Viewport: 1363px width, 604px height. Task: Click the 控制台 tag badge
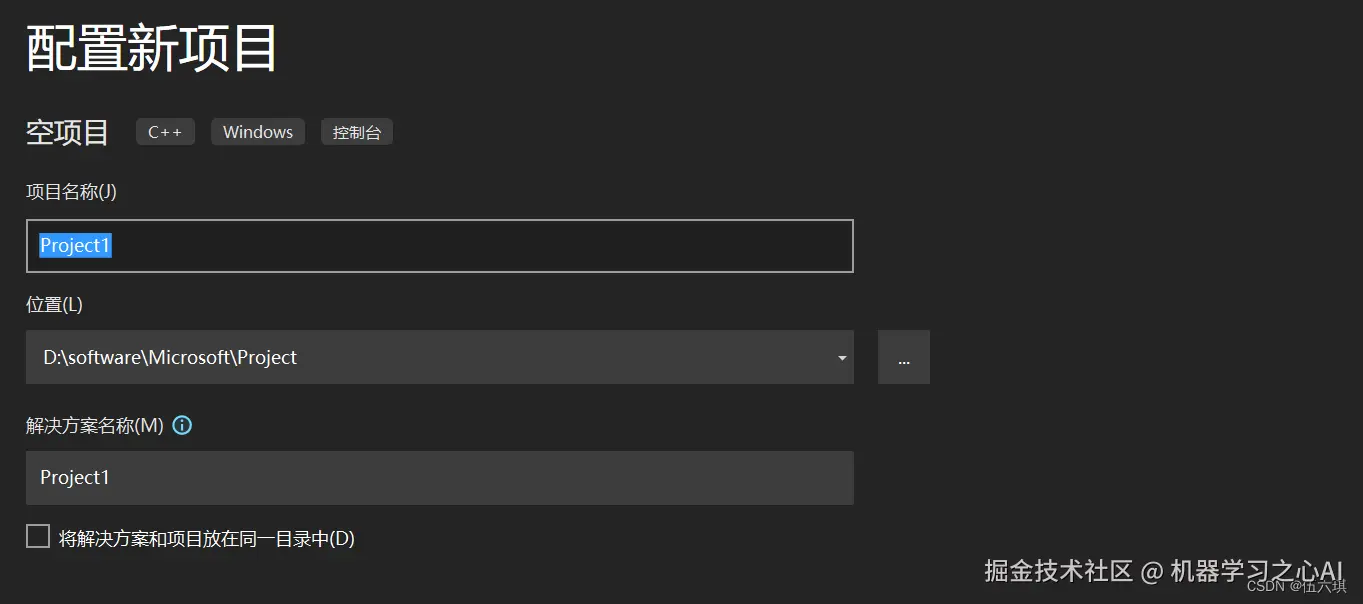coord(357,132)
